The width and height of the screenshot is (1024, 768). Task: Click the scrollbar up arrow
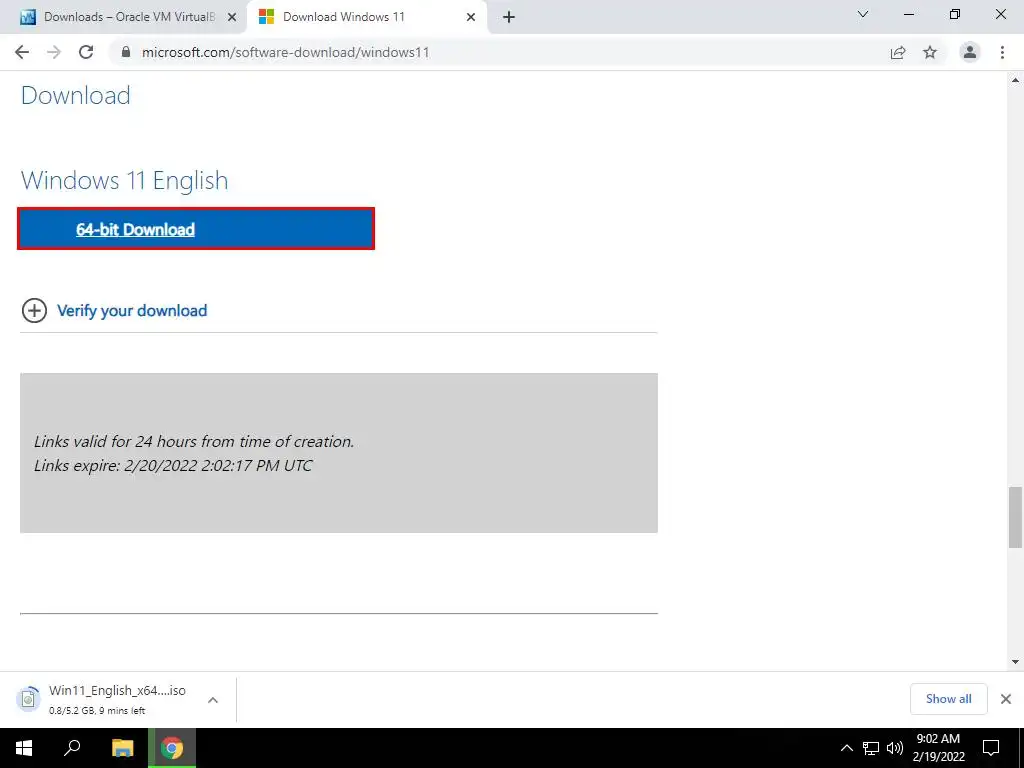click(1015, 80)
